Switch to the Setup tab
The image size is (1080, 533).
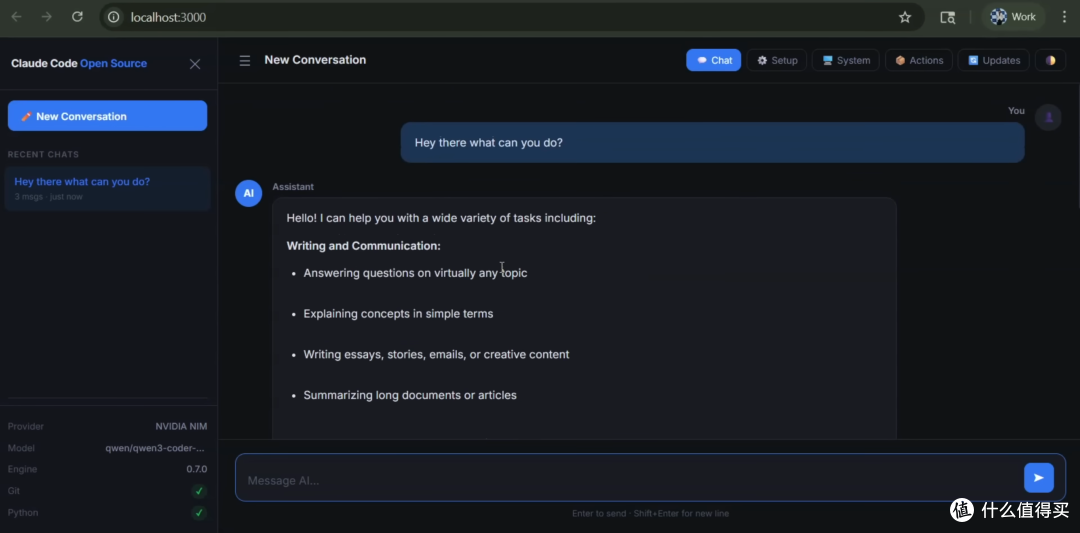[776, 60]
